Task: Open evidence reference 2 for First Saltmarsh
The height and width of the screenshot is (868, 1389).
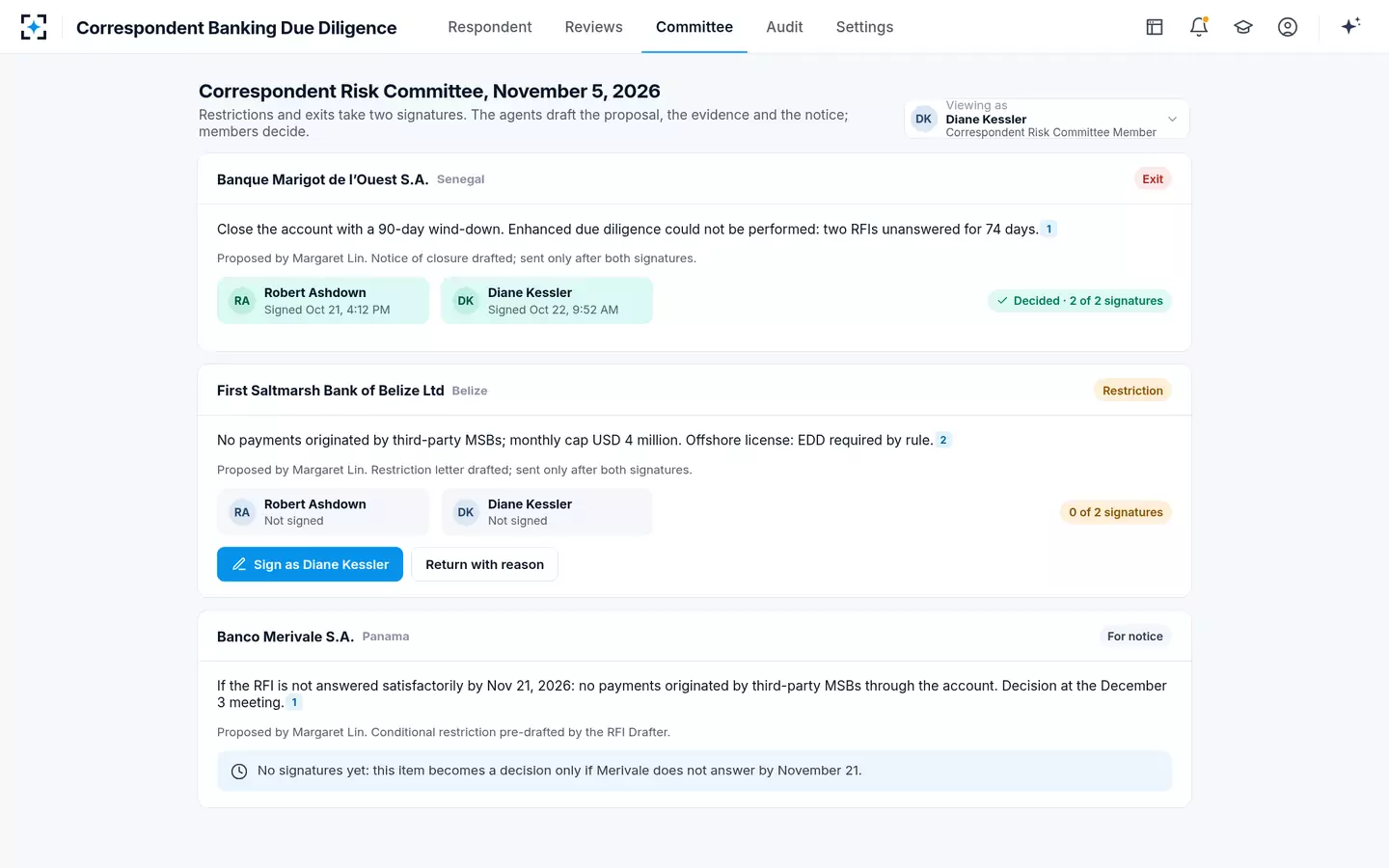Action: pyautogui.click(x=943, y=440)
